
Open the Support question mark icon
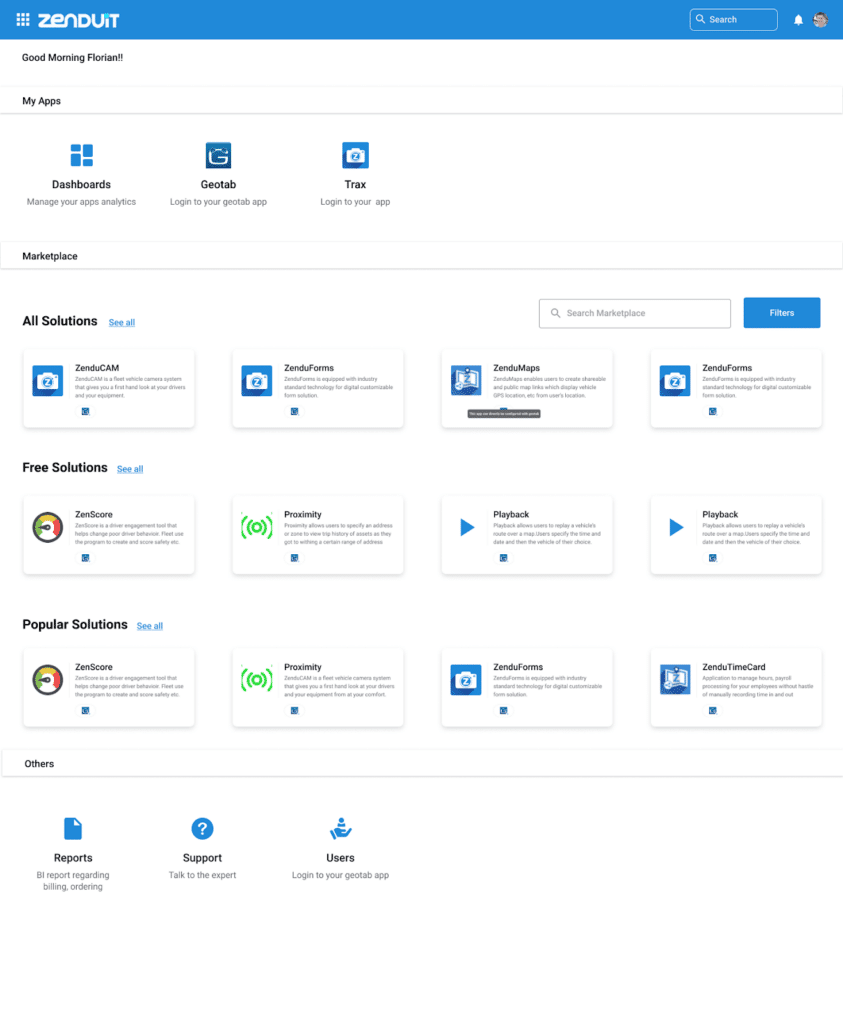coord(202,829)
